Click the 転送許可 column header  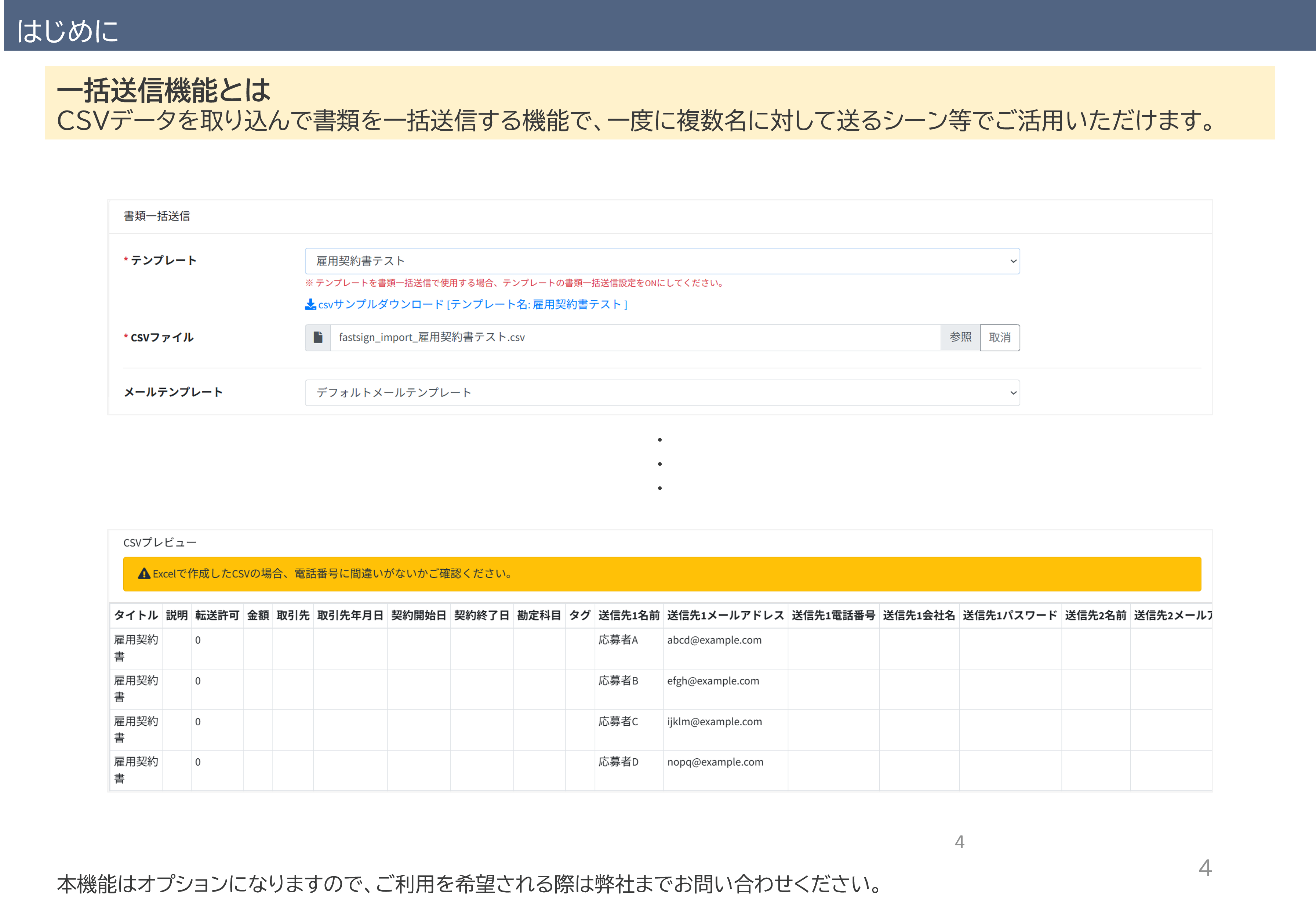(x=217, y=616)
